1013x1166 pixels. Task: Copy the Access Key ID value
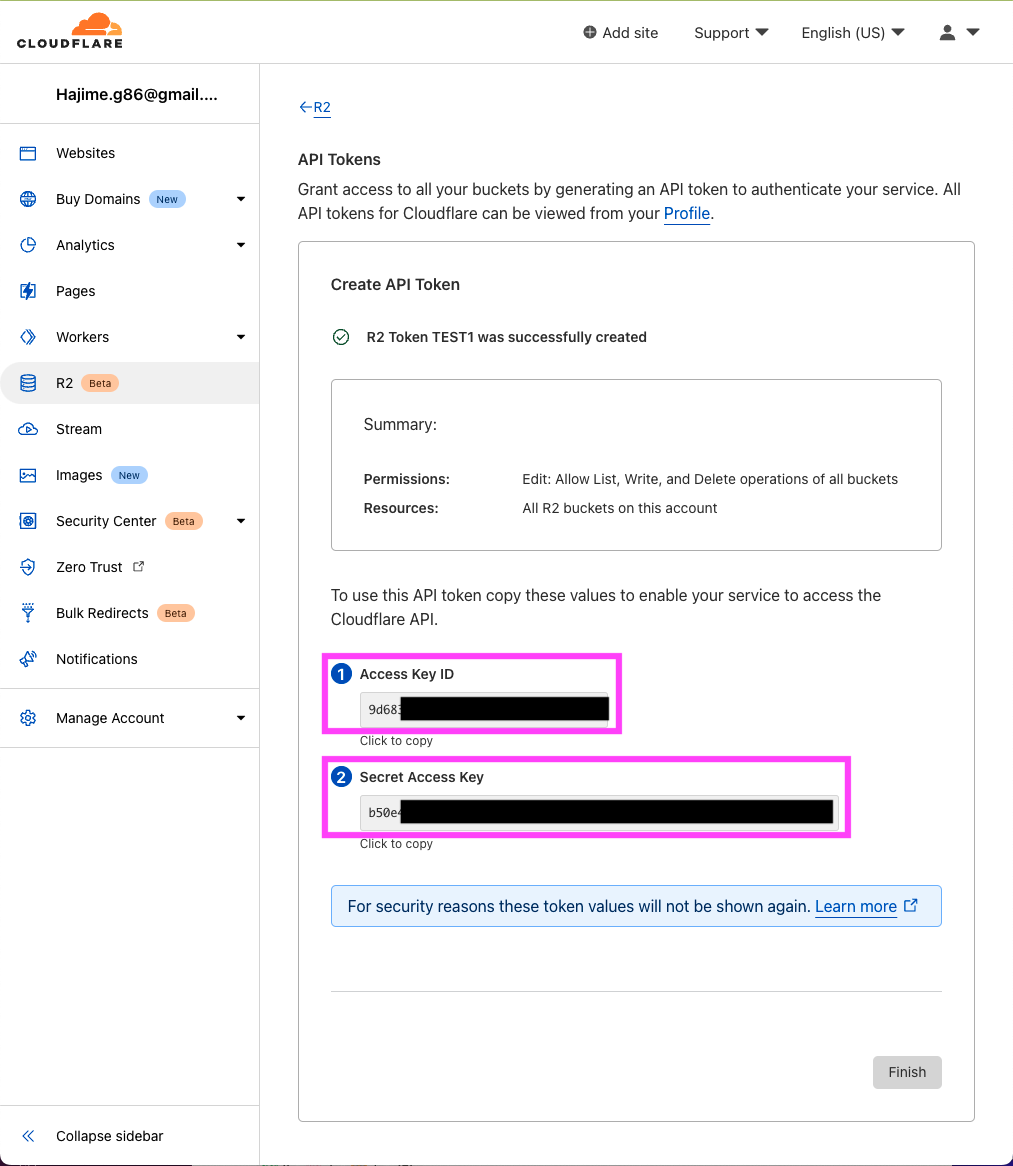click(485, 708)
